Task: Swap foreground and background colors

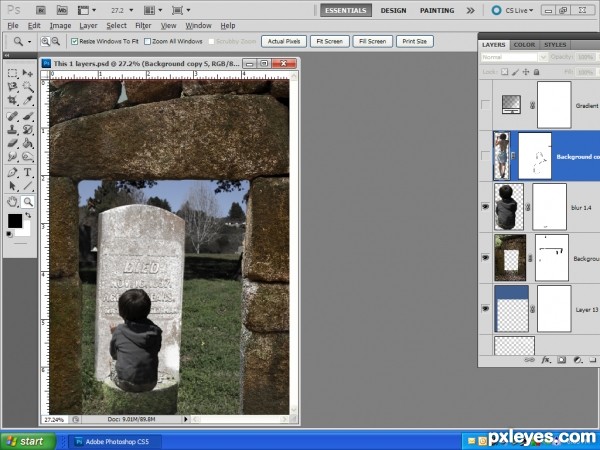Action: pos(28,216)
